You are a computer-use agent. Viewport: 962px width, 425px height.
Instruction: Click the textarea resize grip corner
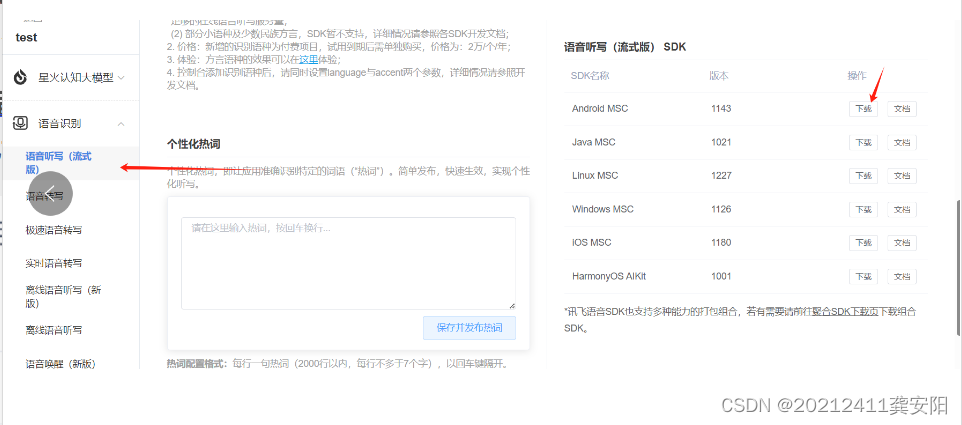tap(512, 305)
